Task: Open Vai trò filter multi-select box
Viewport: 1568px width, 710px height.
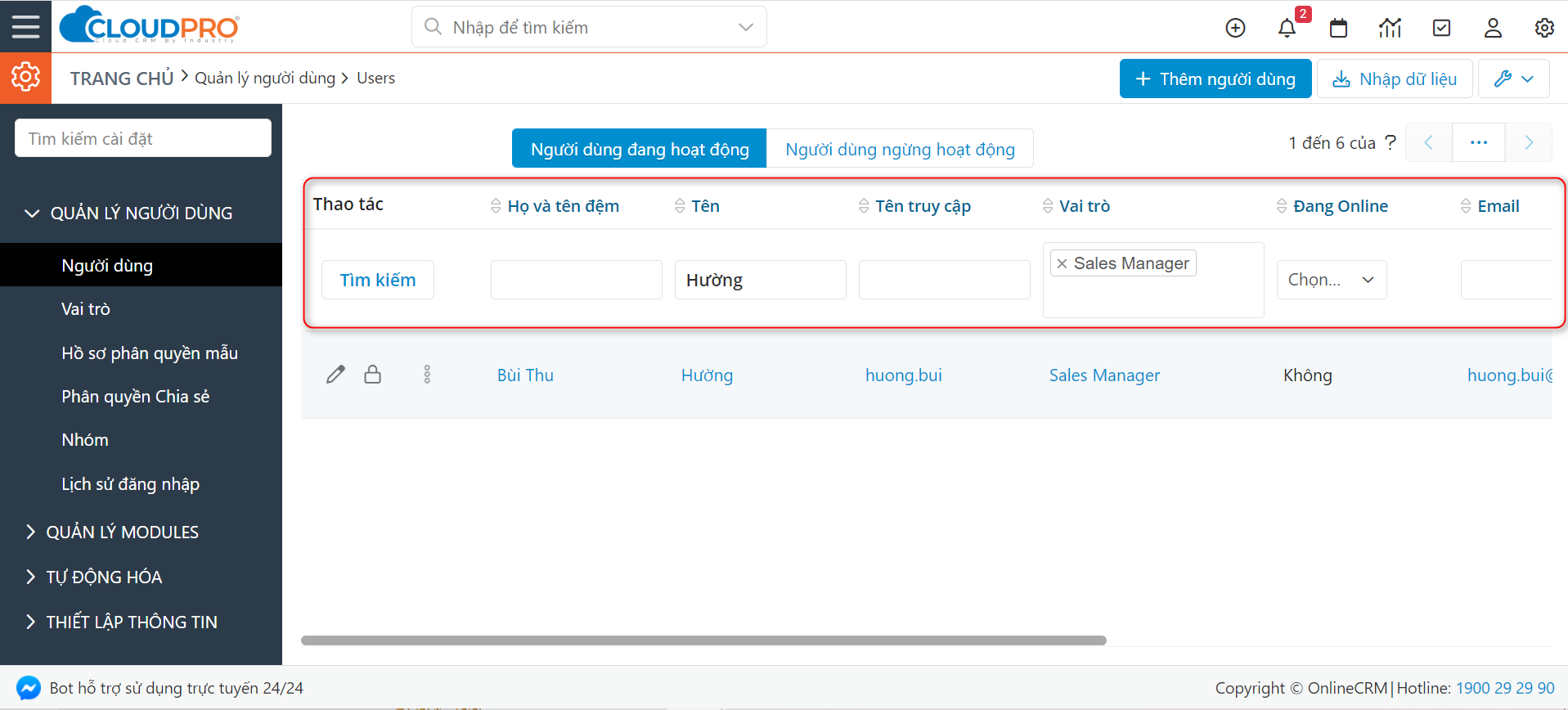Action: click(1153, 280)
